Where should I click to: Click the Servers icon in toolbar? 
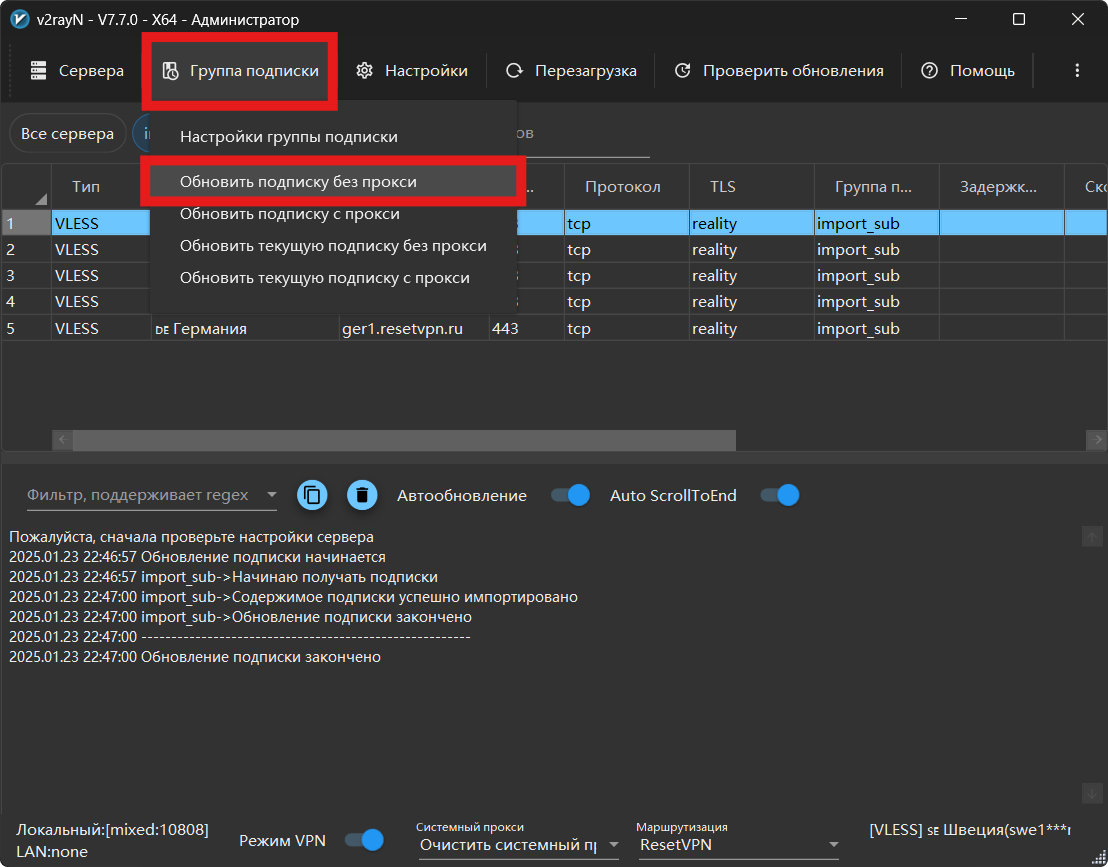click(39, 71)
